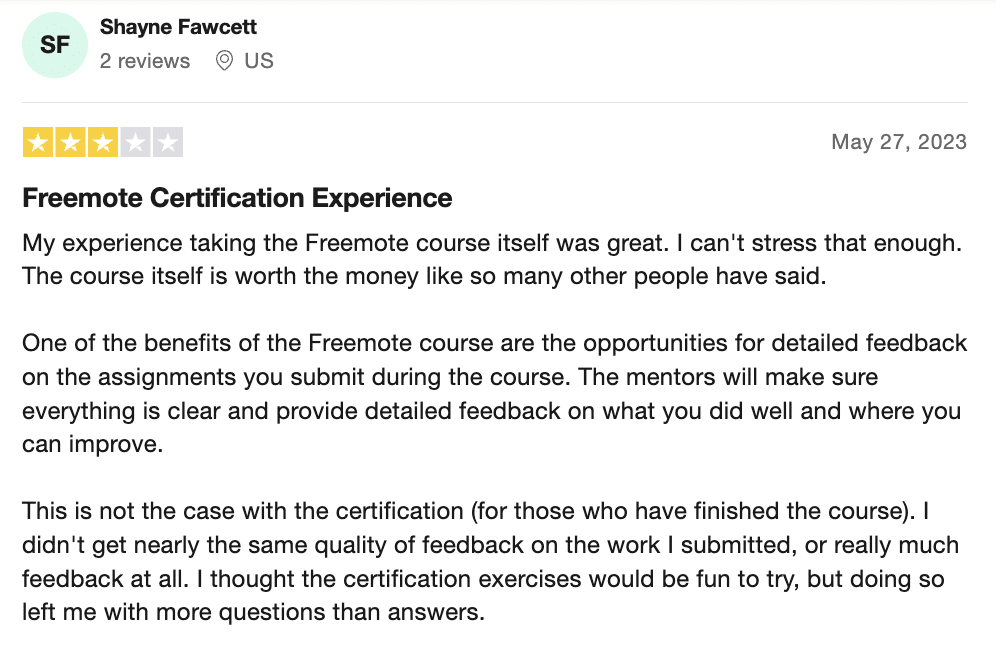Screen dimensions: 996x646
Task: Click the May 27, 2023 date
Action: coord(899,142)
